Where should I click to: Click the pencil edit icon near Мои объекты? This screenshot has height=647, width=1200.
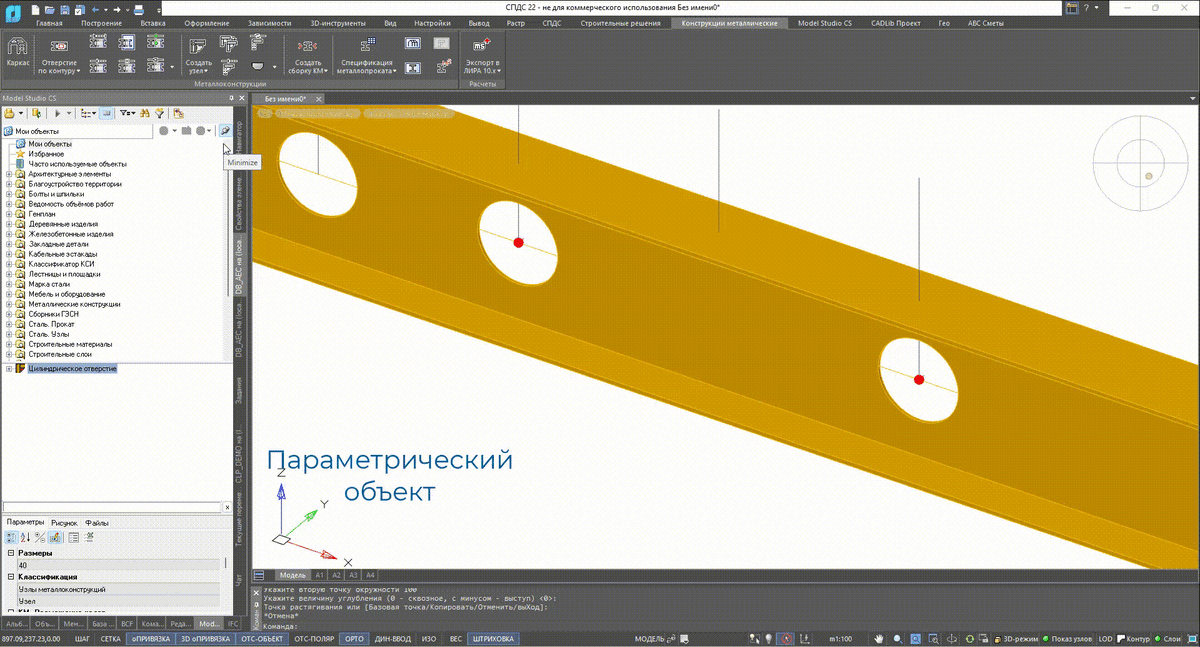click(225, 131)
